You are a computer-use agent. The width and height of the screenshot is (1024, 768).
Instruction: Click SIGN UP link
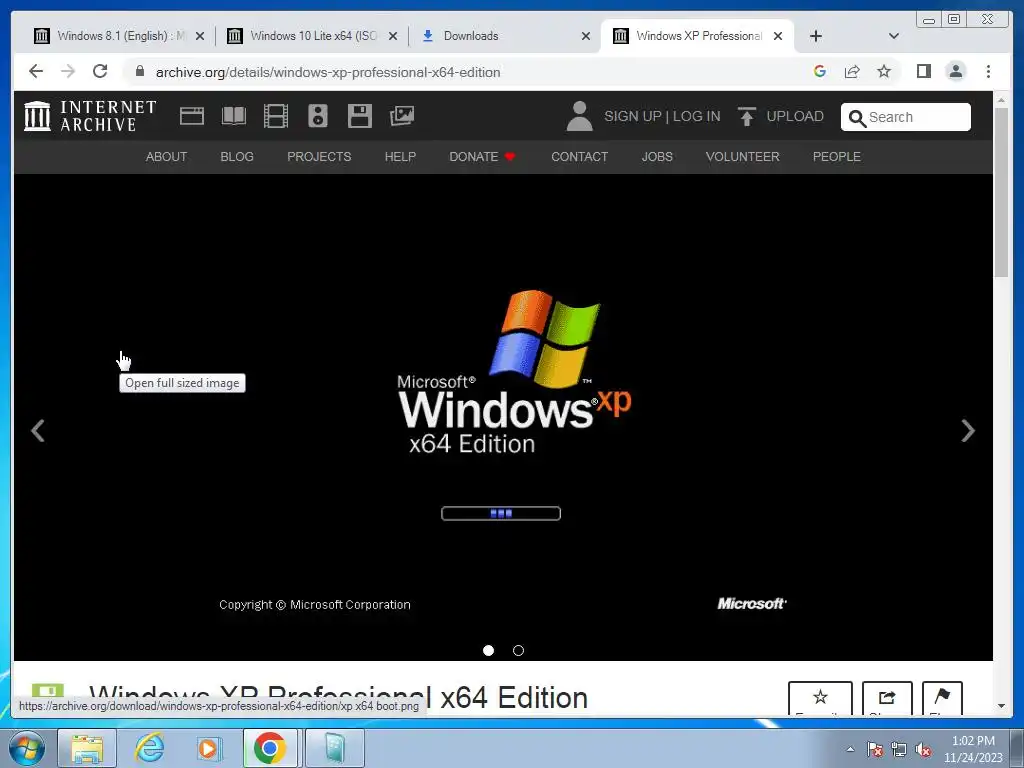[633, 116]
